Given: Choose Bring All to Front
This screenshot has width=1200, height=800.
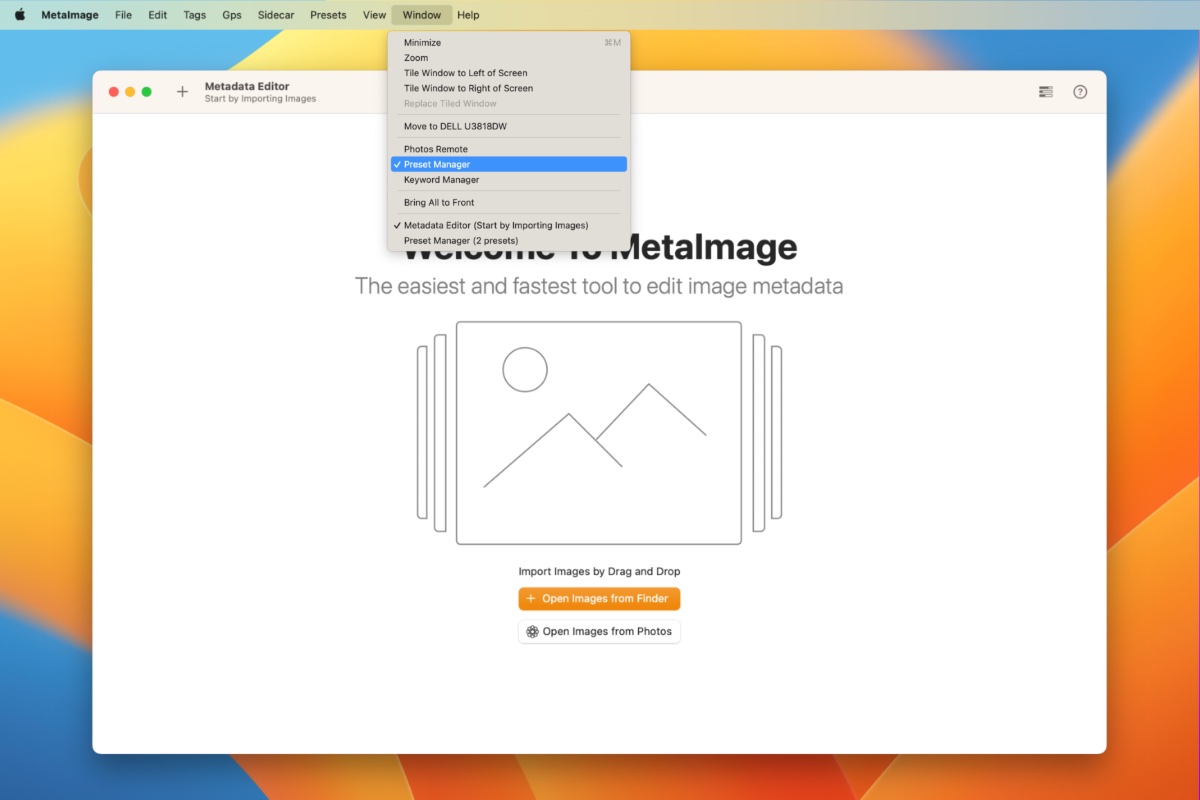Looking at the screenshot, I should [x=509, y=203].
